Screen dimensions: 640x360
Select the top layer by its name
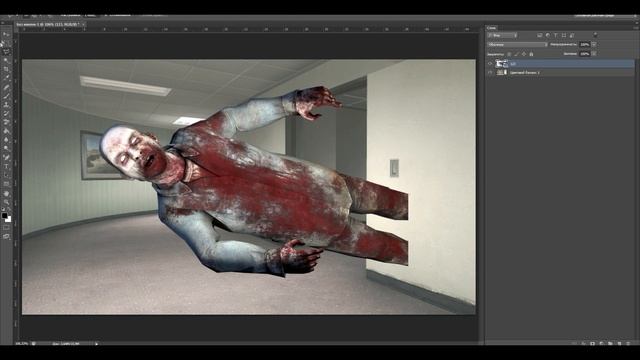tap(513, 64)
